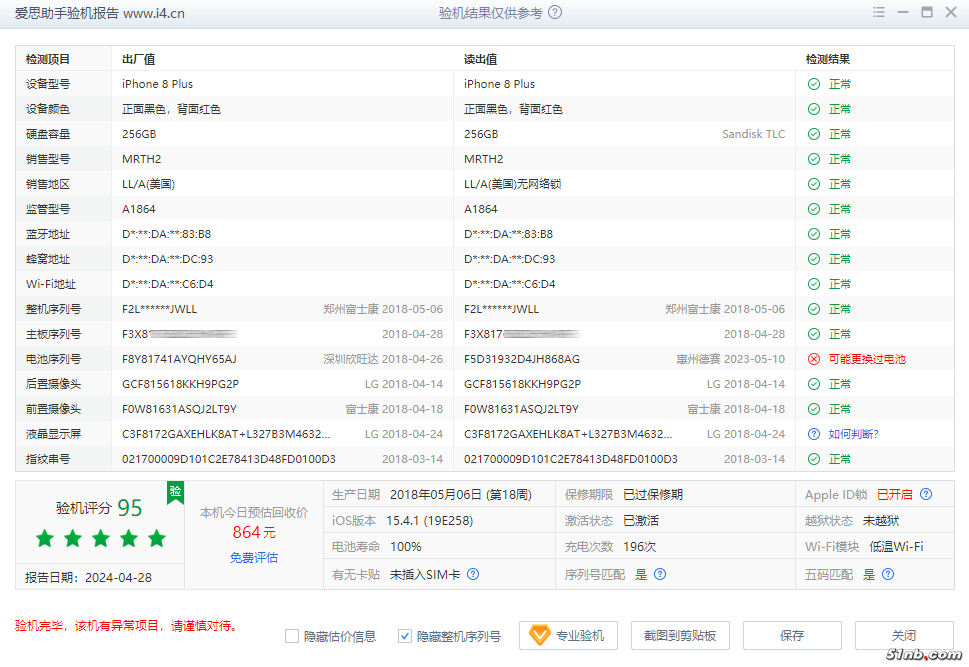Click the help icon next to Apple ID锁 已开启
The width and height of the screenshot is (969, 667).
click(x=926, y=495)
